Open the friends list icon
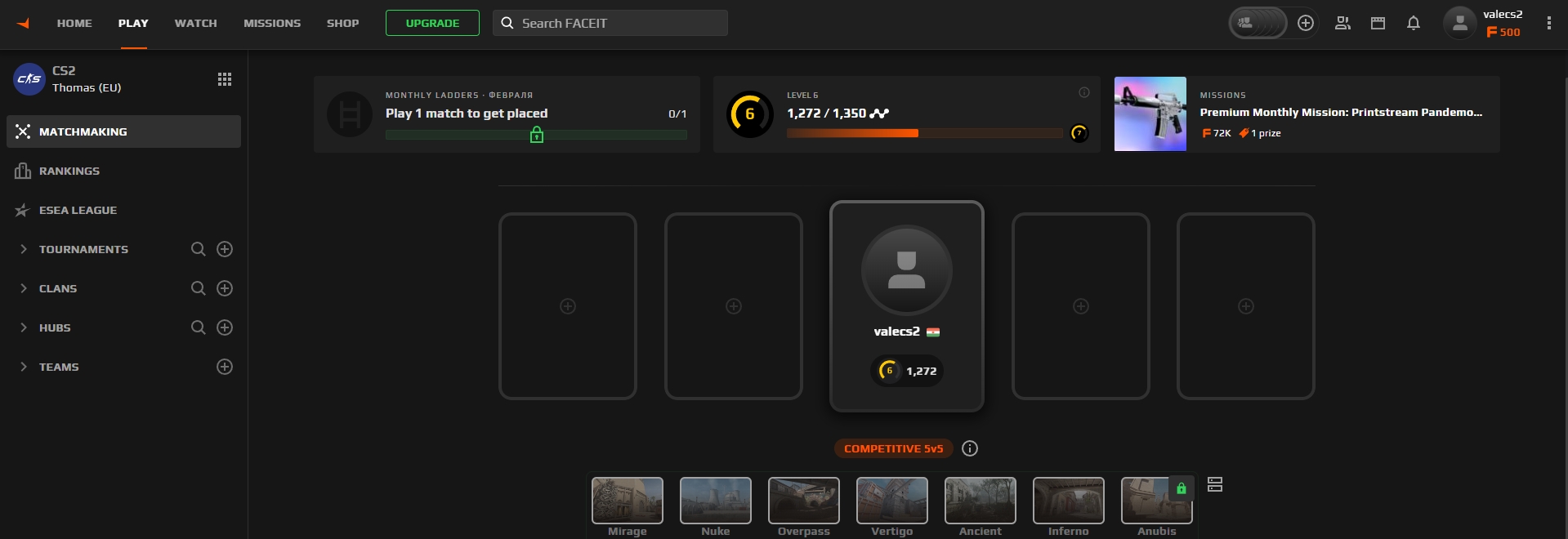Viewport: 1568px width, 539px height. tap(1342, 23)
